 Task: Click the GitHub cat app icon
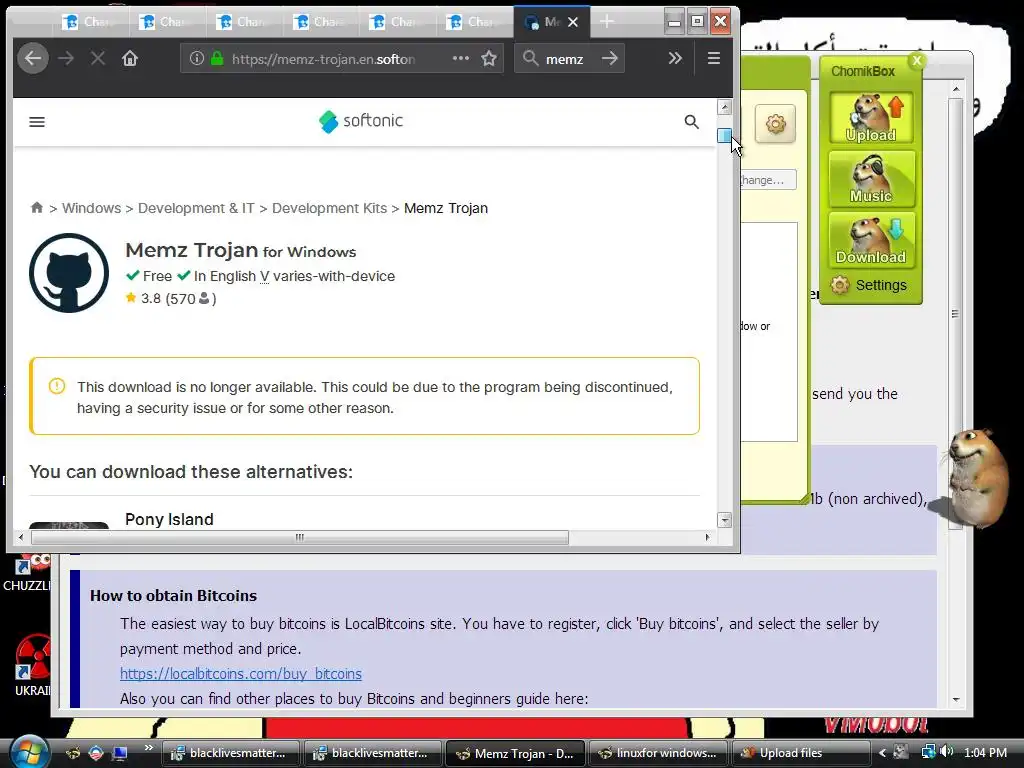[x=69, y=273]
